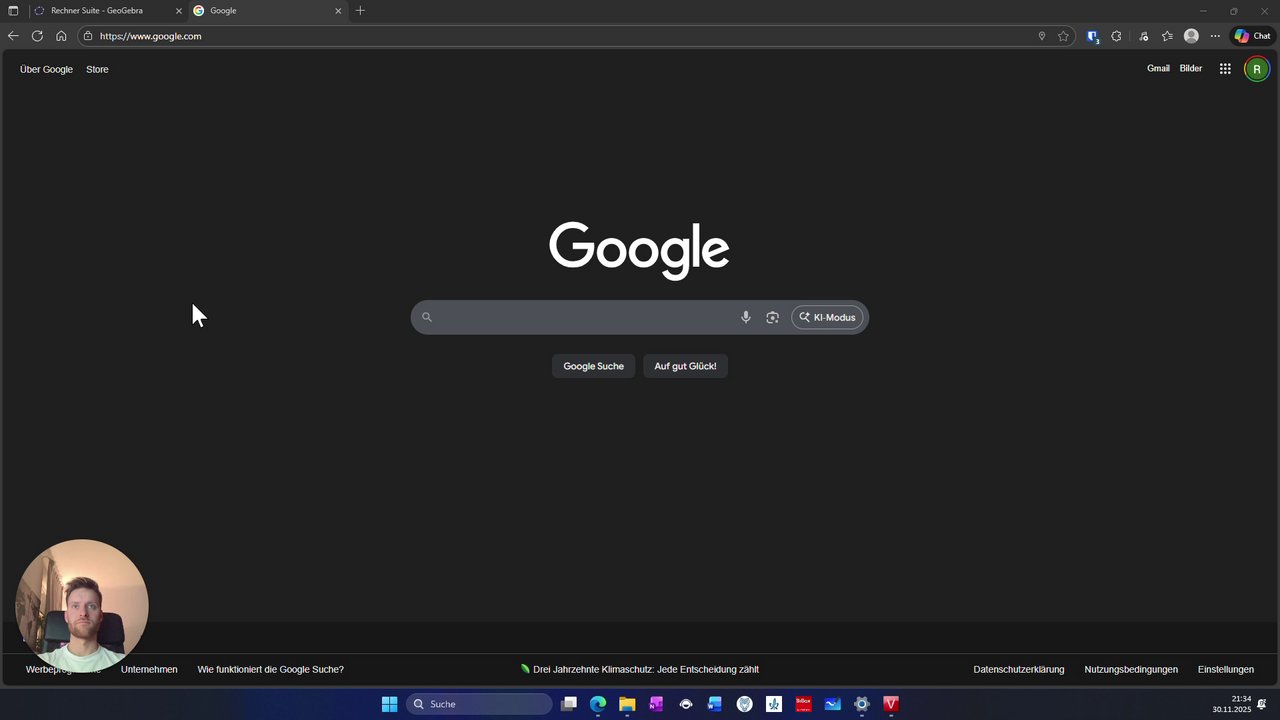The width and height of the screenshot is (1280, 720).
Task: Open the taskbar clock showing 21:34
Action: (x=1231, y=704)
